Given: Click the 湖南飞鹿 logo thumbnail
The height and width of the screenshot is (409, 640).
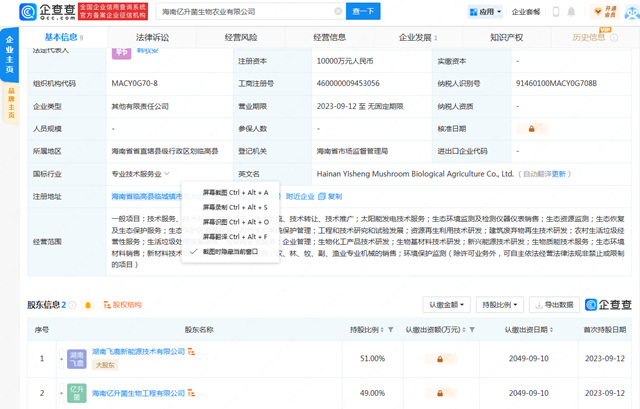Looking at the screenshot, I should [x=77, y=359].
